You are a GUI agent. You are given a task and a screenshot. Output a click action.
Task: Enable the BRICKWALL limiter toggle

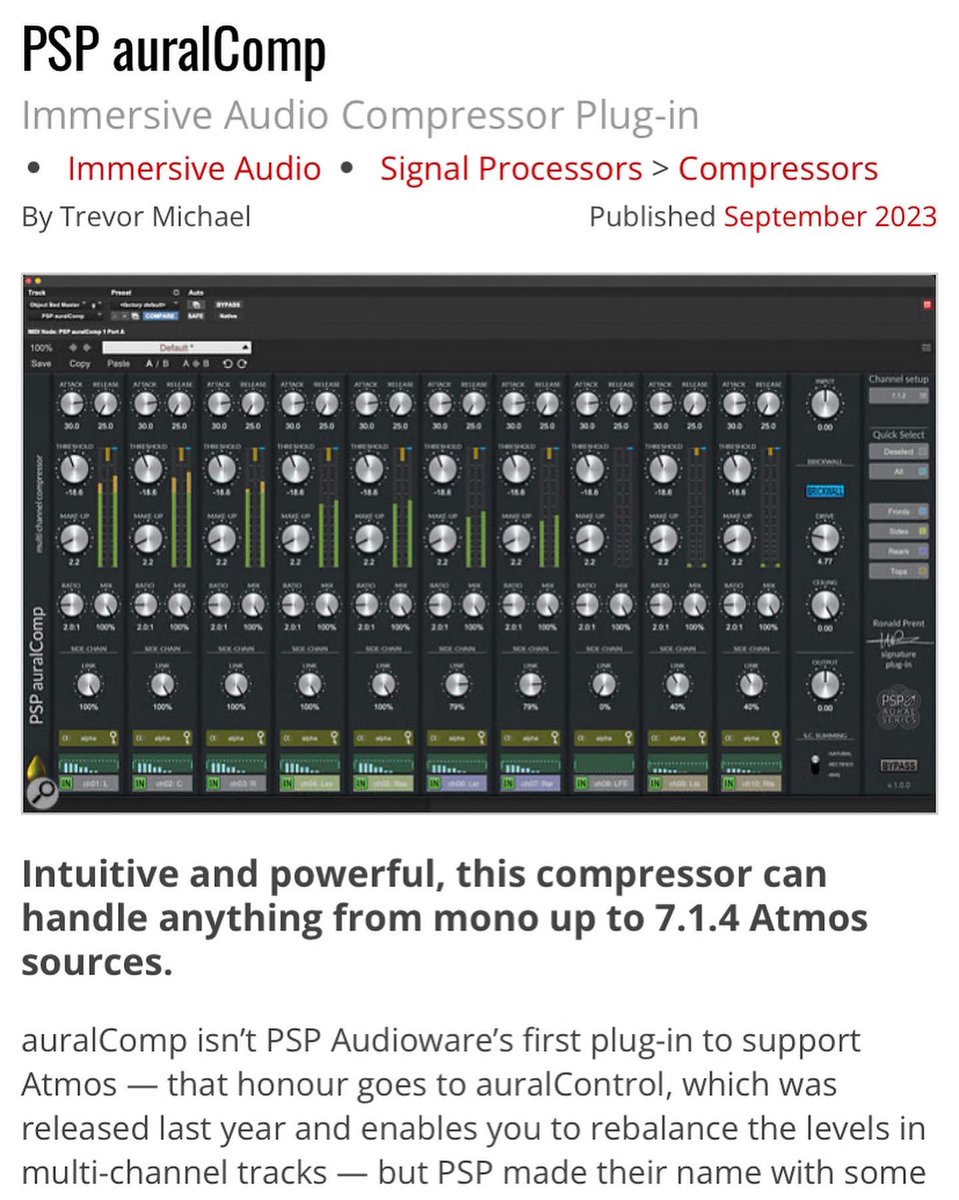point(825,490)
